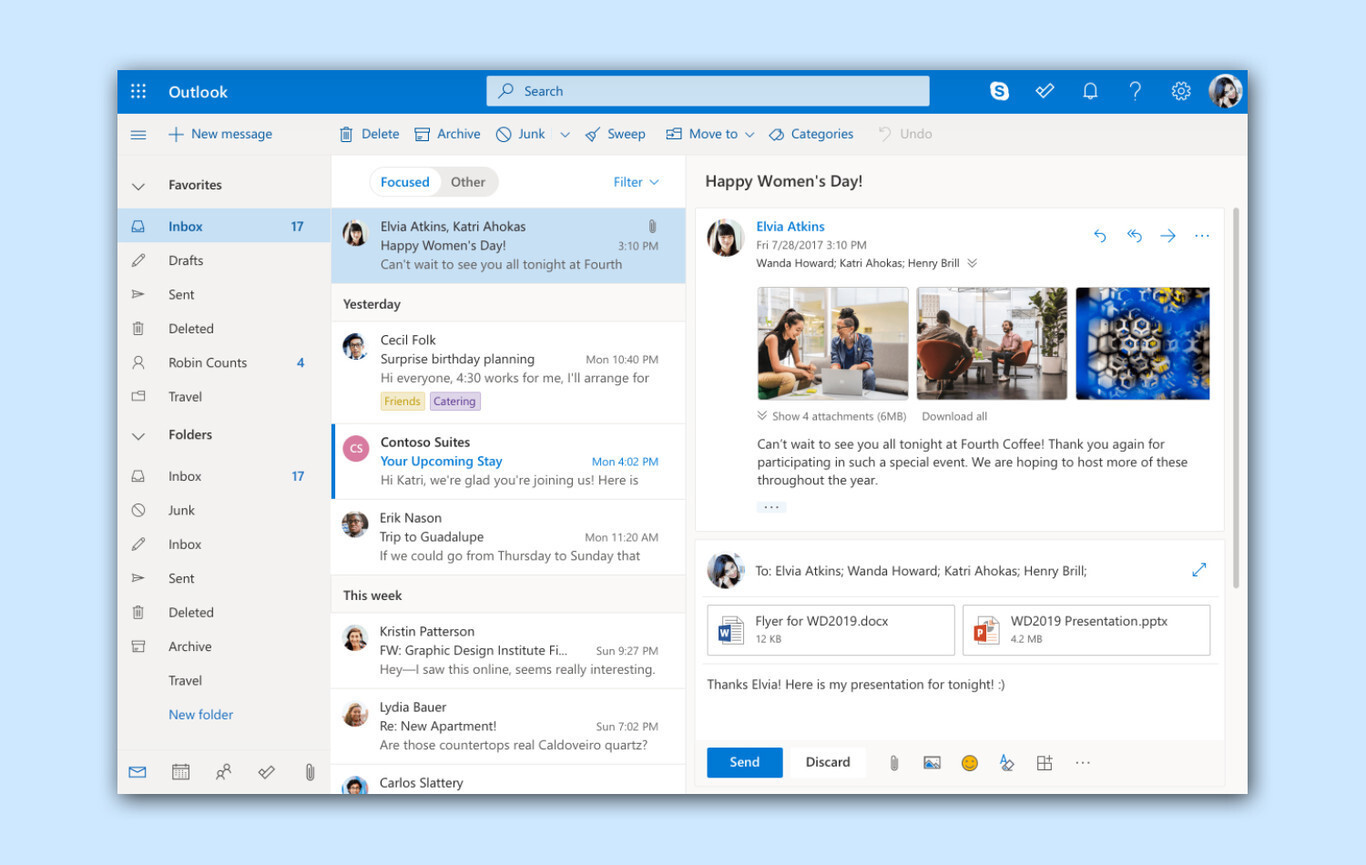Attach a file with the paperclip icon
The width and height of the screenshot is (1366, 865).
(893, 762)
